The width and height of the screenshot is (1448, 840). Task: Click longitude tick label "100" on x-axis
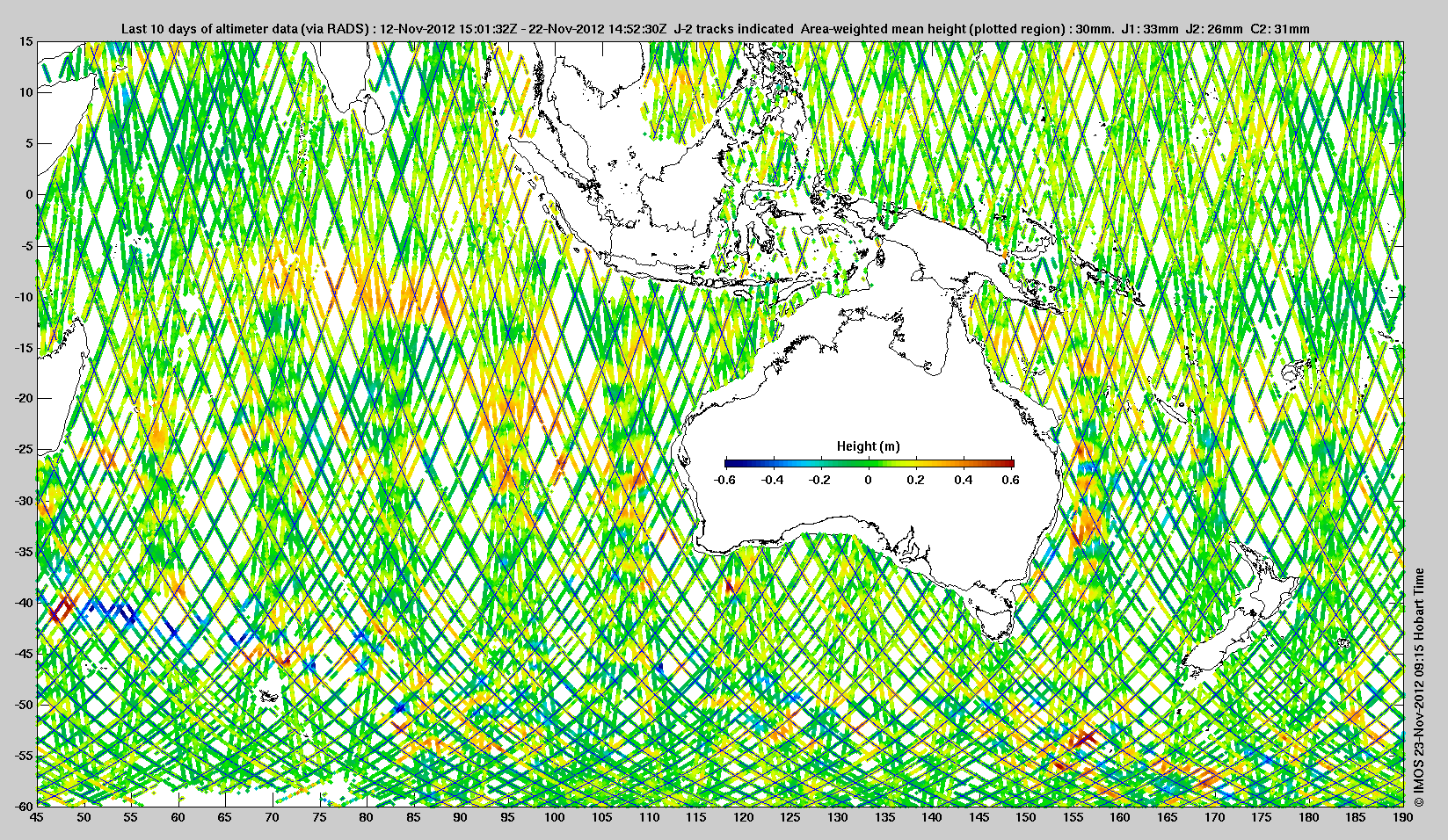(x=555, y=817)
